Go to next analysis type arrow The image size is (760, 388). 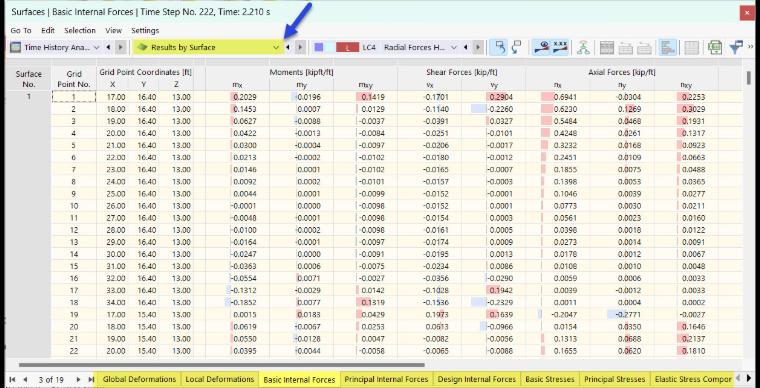pos(121,47)
